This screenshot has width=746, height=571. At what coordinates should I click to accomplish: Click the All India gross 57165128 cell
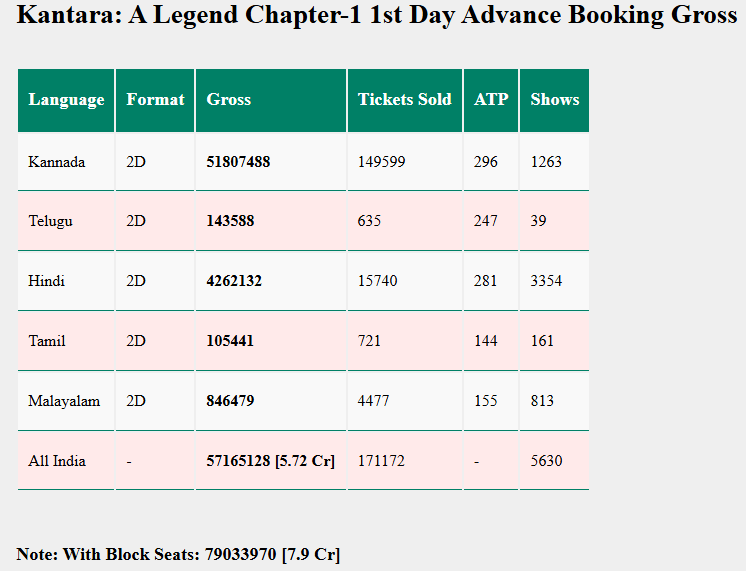270,461
